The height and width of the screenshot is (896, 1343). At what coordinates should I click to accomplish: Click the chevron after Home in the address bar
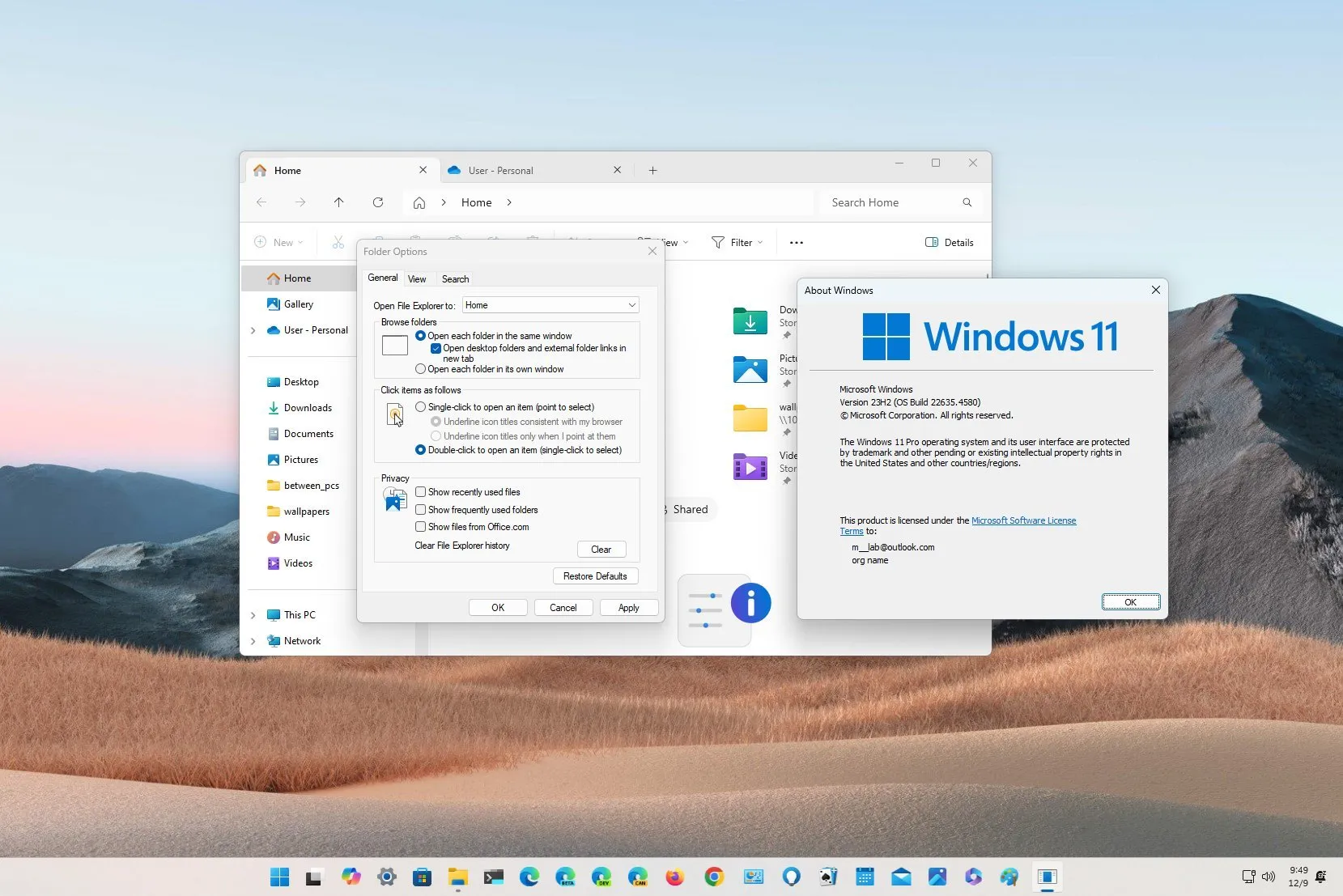pyautogui.click(x=509, y=202)
